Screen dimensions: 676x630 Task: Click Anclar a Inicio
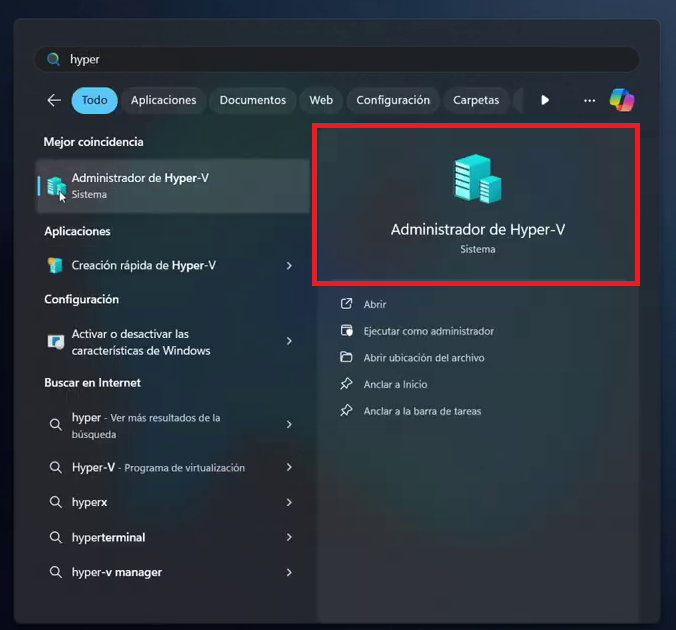click(395, 385)
